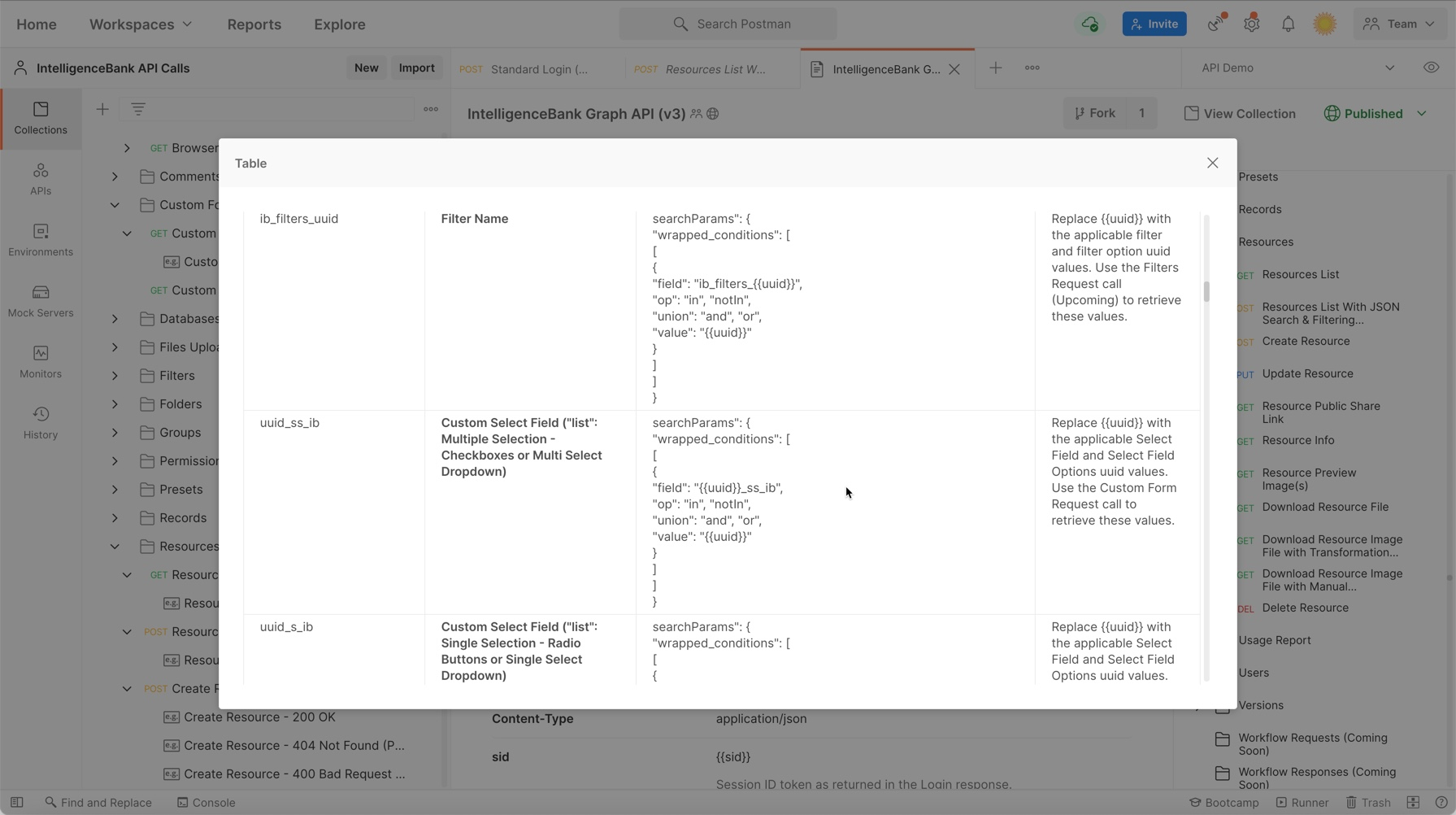1456x815 pixels.
Task: Open the API Demo environment selector
Action: 1298,68
